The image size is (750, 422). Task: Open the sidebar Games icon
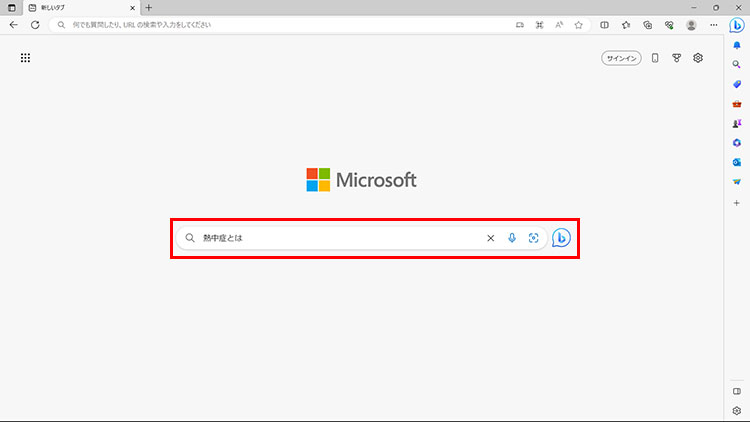tap(737, 123)
